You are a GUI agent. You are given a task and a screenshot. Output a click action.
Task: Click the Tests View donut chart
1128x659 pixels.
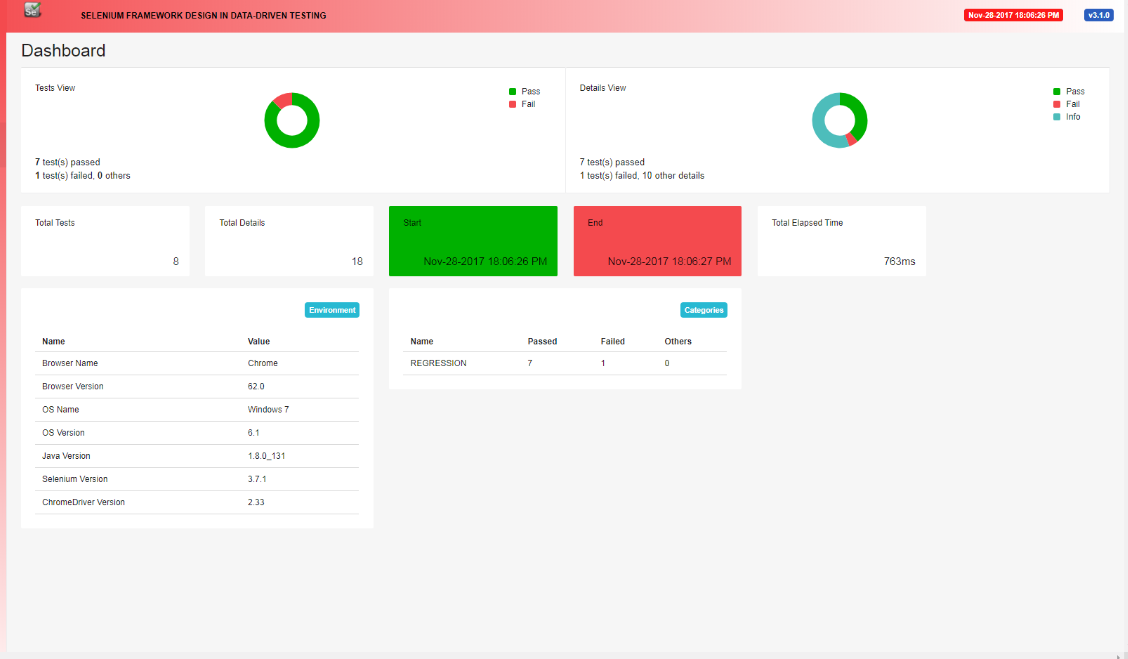(x=292, y=120)
